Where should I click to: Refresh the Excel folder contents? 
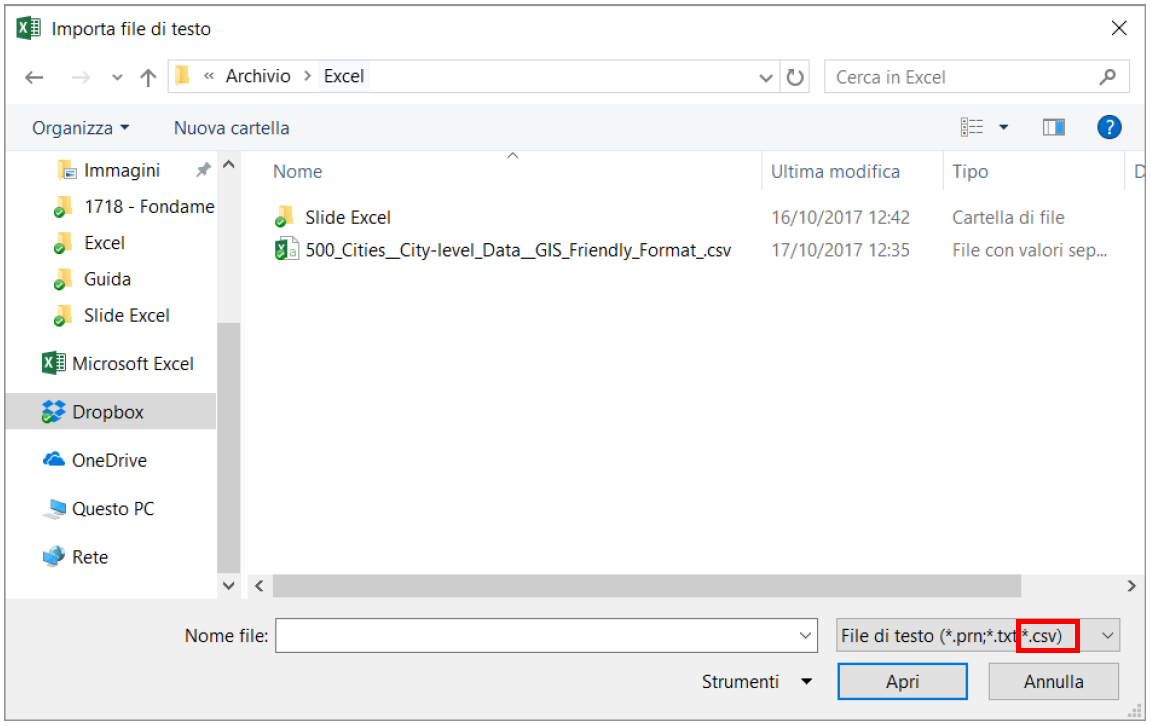(x=795, y=76)
